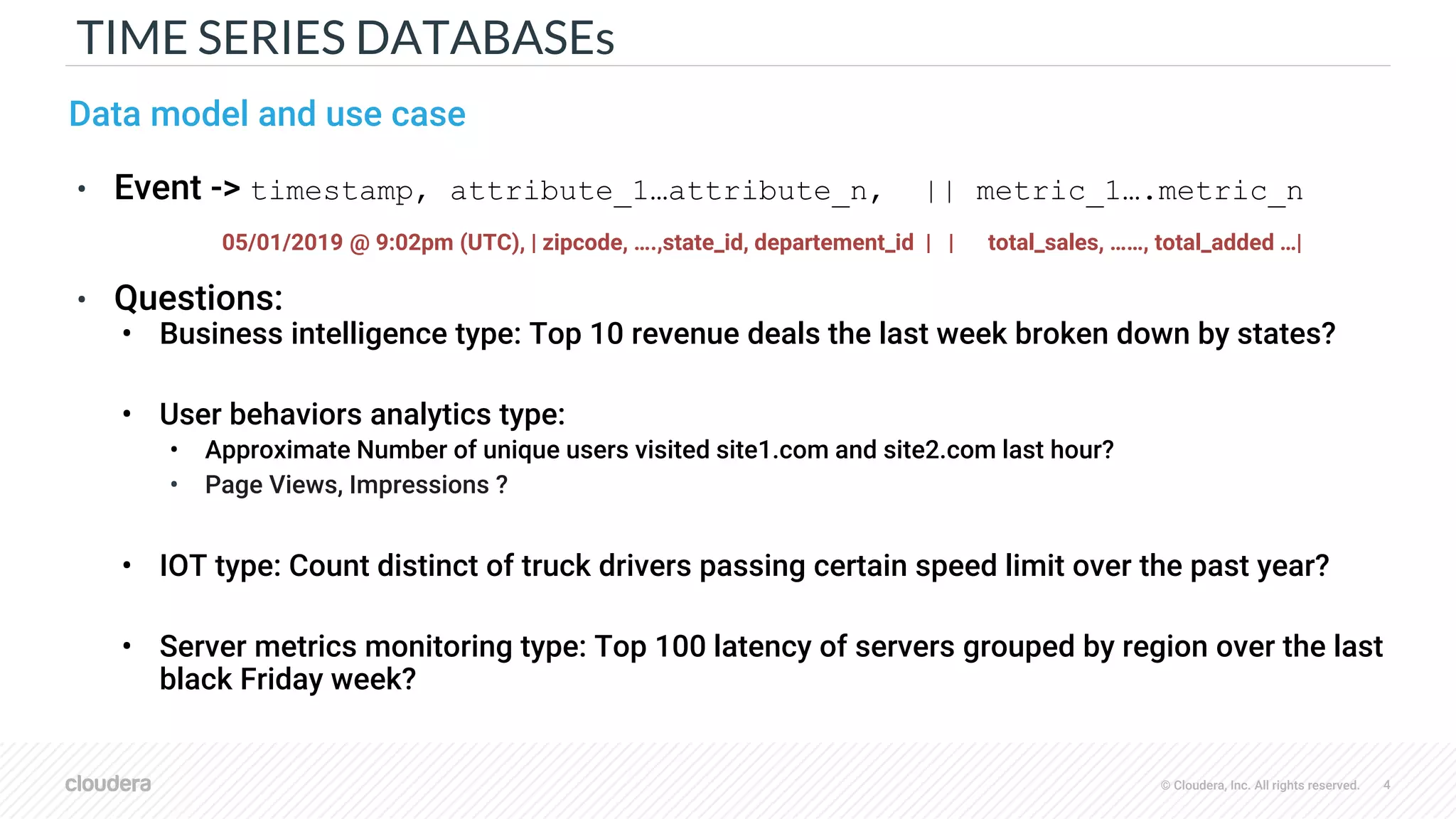Click the 'Questions:' heading

pyautogui.click(x=198, y=298)
